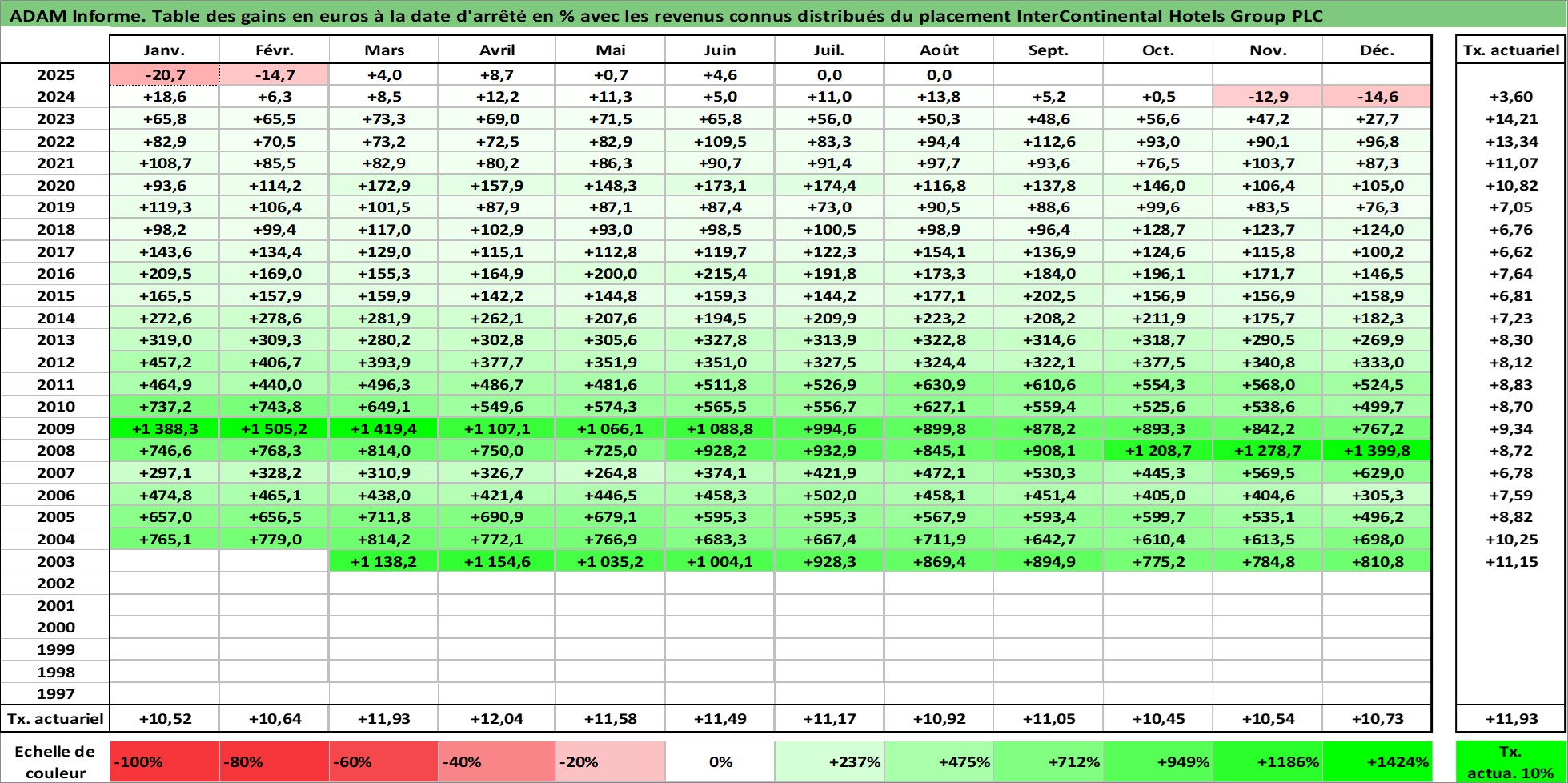Select the +712% green scale cell
This screenshot has height=783, width=1568.
pyautogui.click(x=1049, y=762)
